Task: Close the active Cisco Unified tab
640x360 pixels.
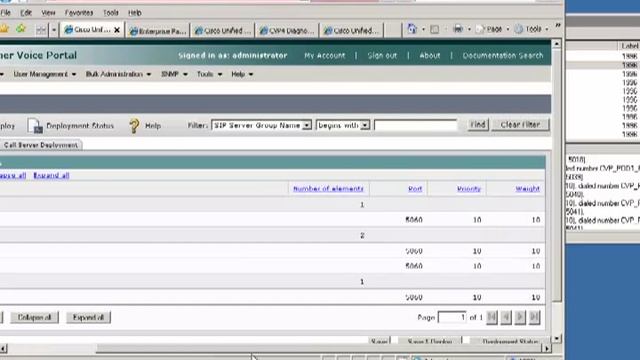Action: pos(117,30)
